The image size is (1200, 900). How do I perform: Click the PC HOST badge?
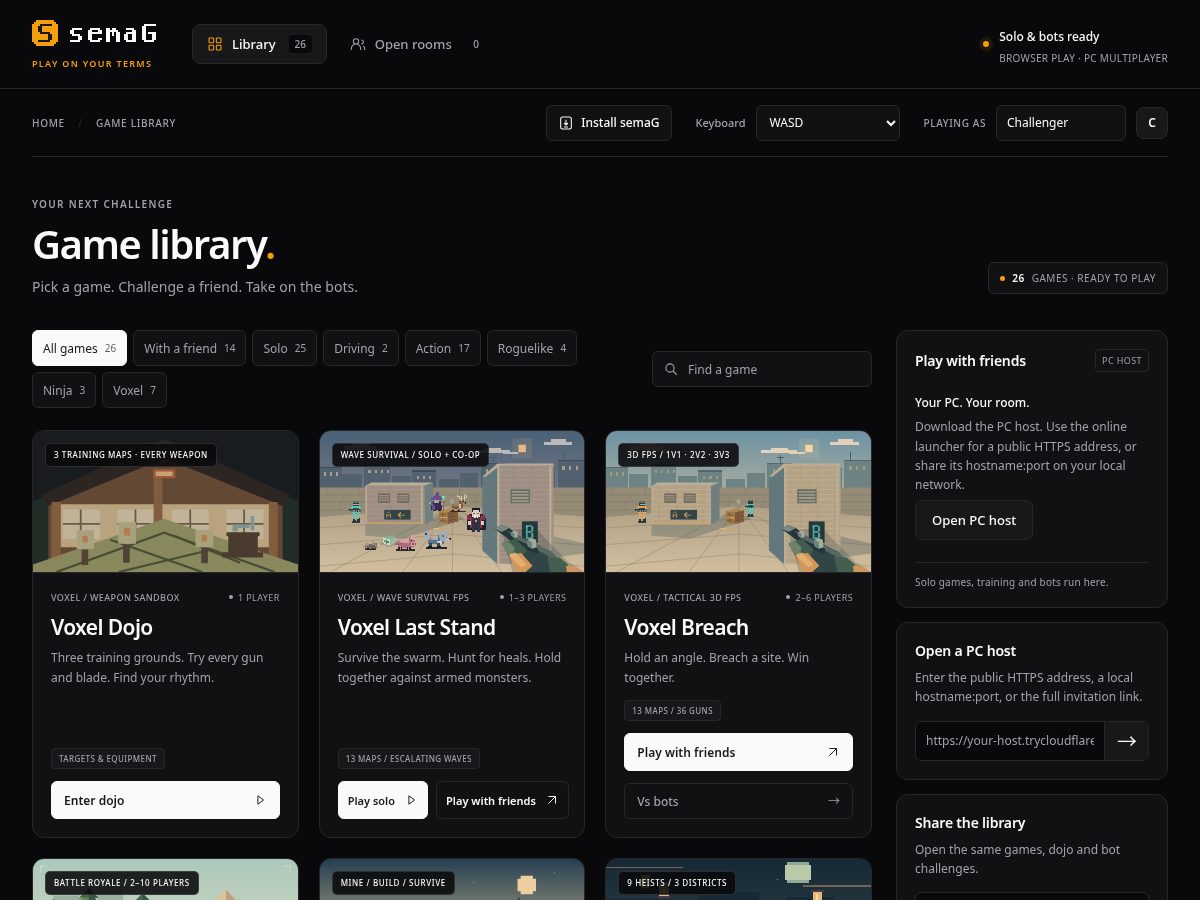pyautogui.click(x=1122, y=361)
